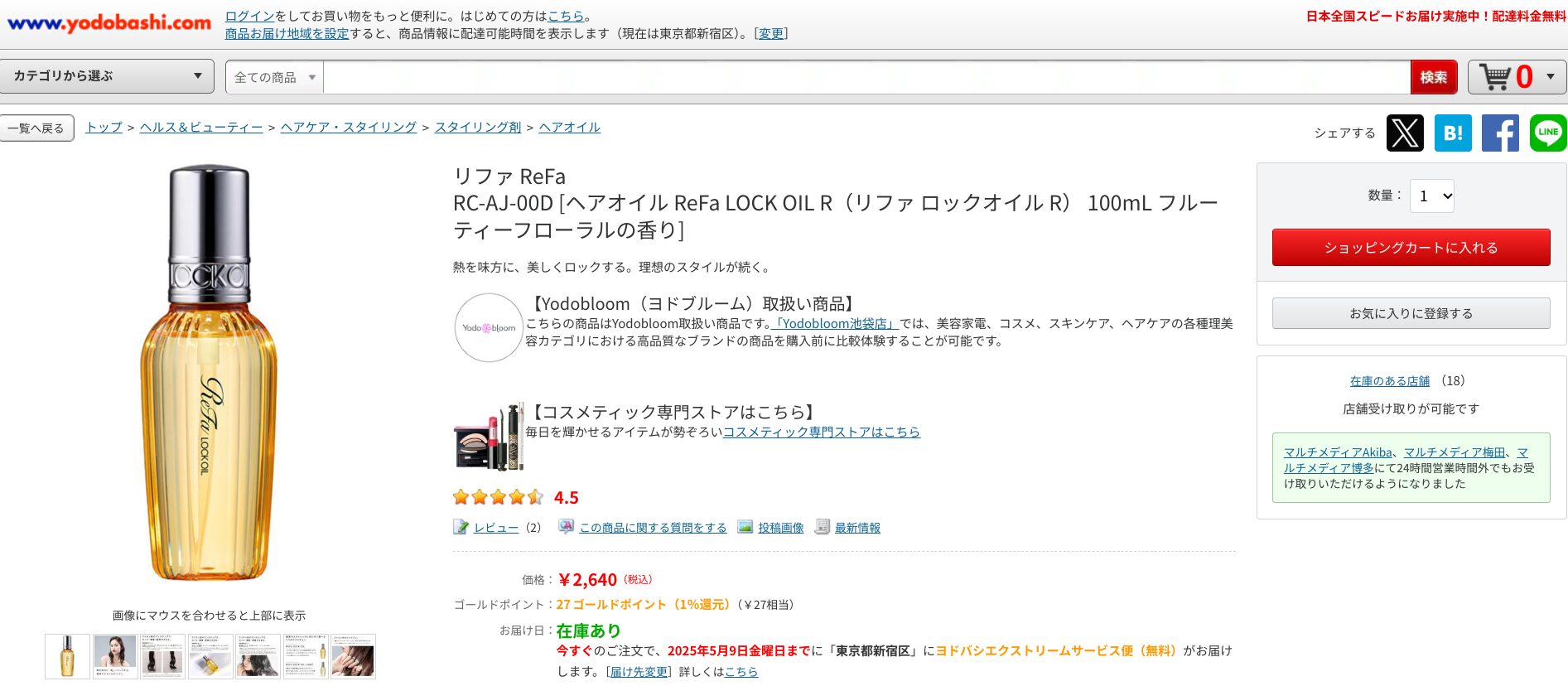Share the product on Facebook
The height and width of the screenshot is (686, 1568).
pyautogui.click(x=1500, y=133)
